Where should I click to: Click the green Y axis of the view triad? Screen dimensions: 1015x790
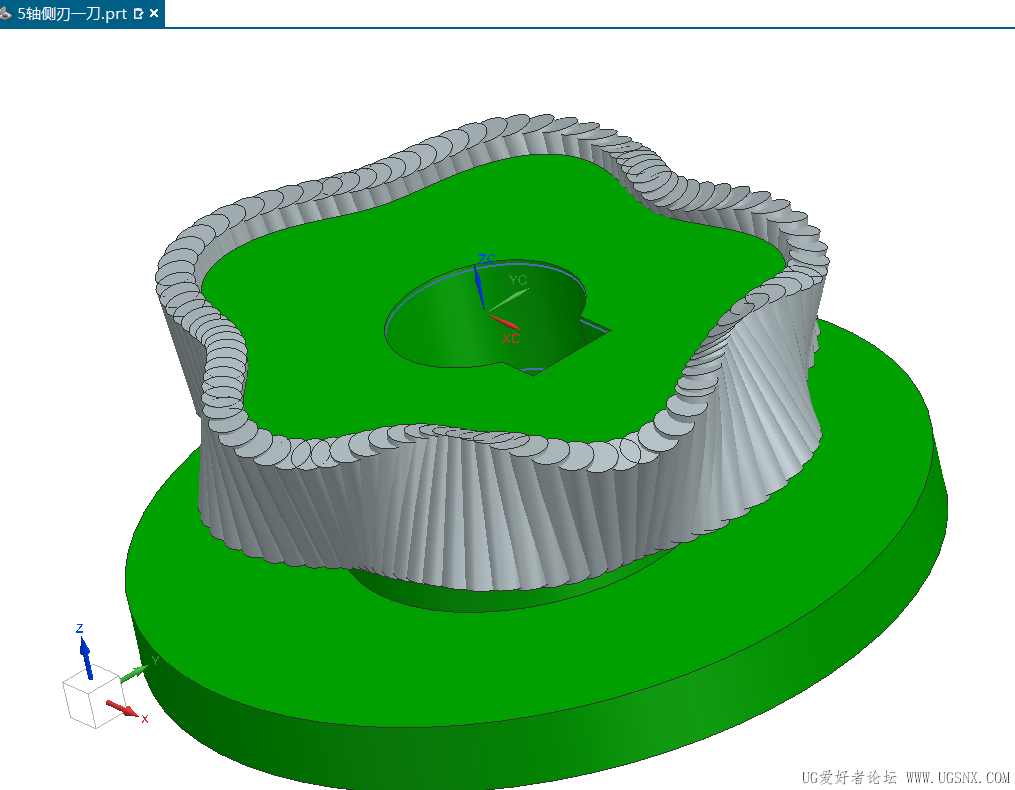click(x=134, y=673)
